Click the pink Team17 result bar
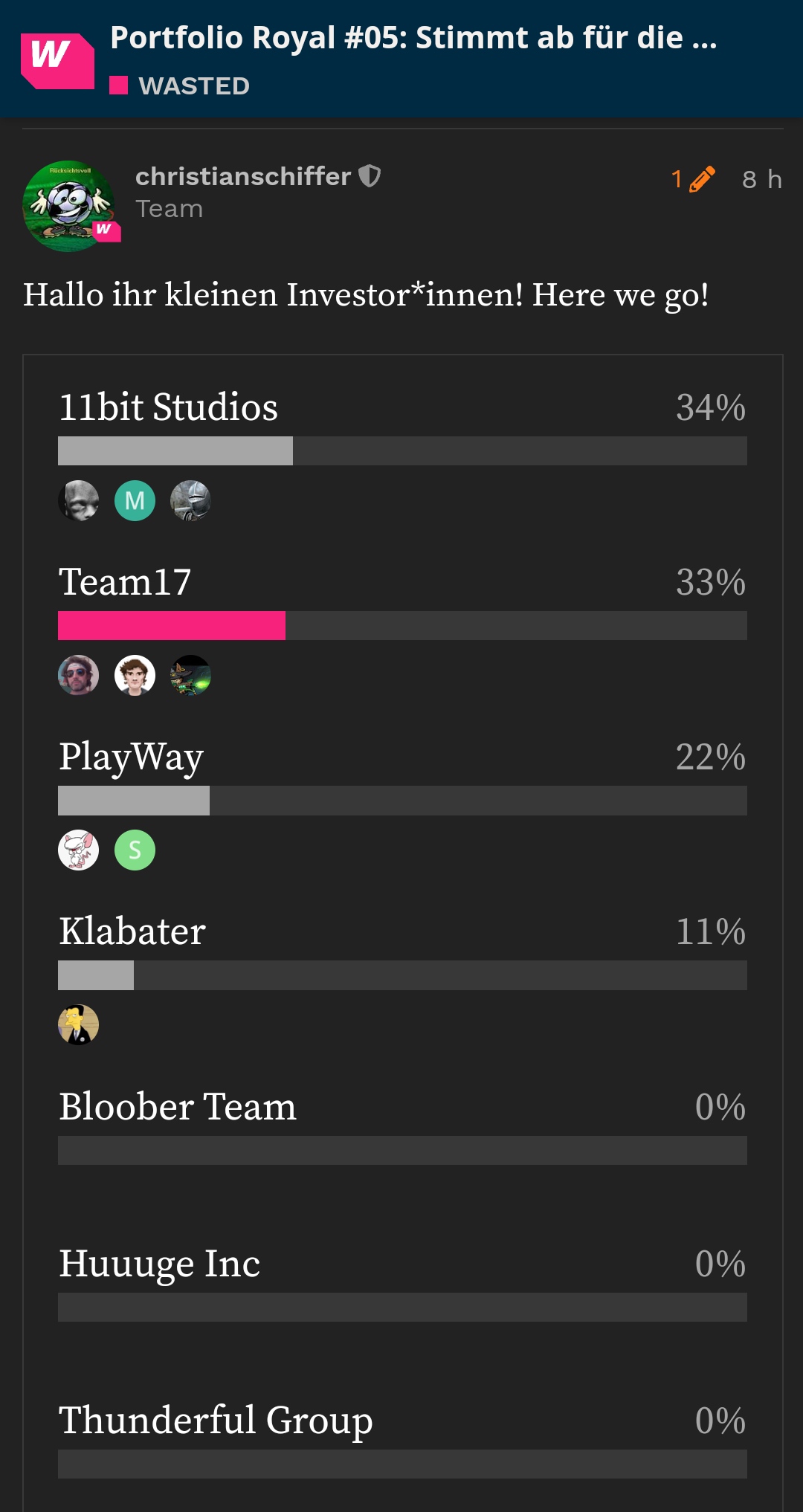 172,626
